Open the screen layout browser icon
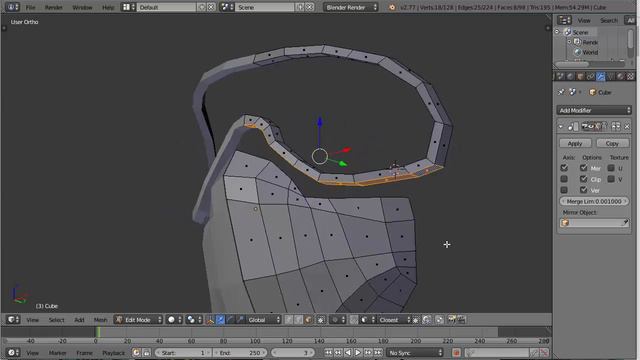 click(129, 7)
